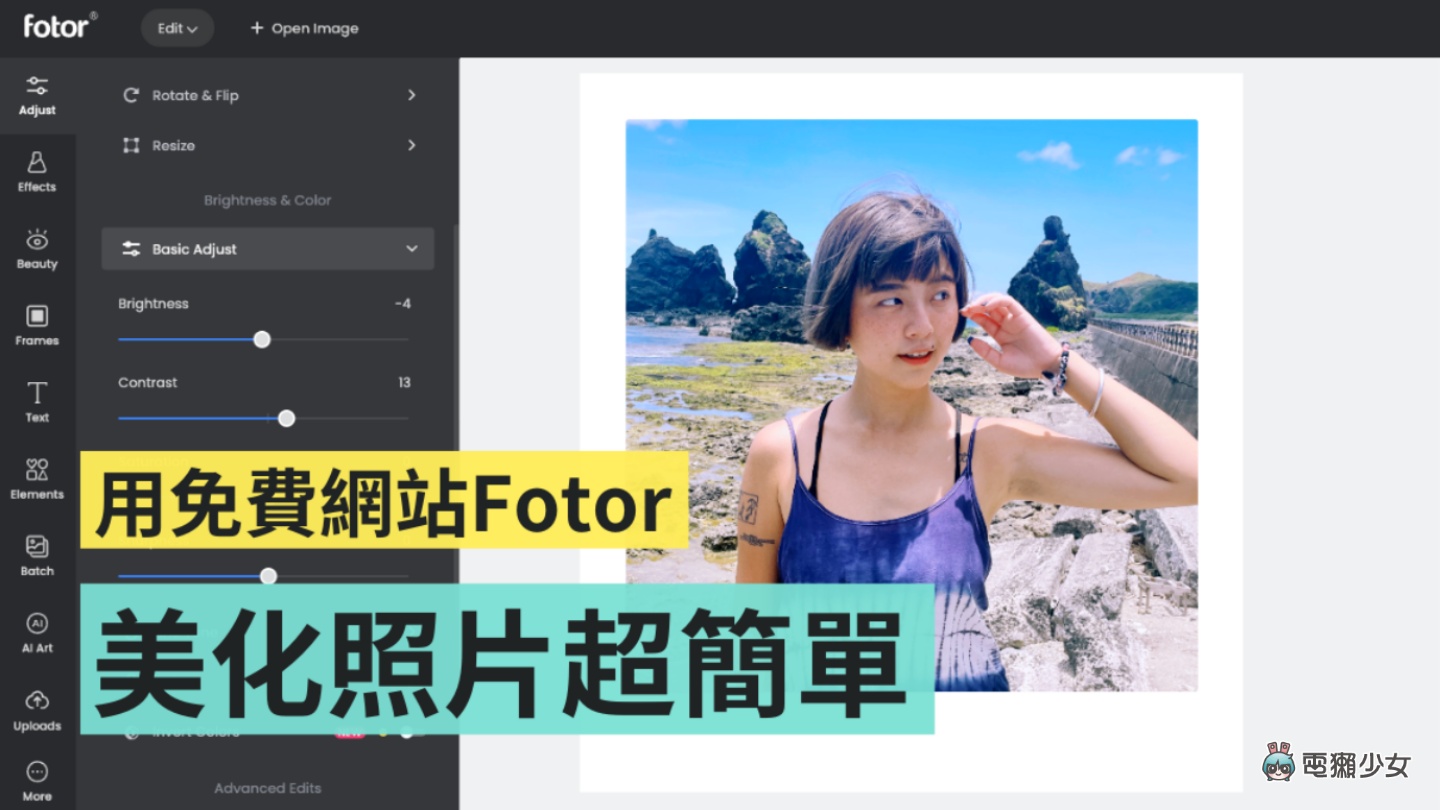Viewport: 1440px width, 810px height.
Task: Open the Adjust panel in the sidebar
Action: click(37, 95)
